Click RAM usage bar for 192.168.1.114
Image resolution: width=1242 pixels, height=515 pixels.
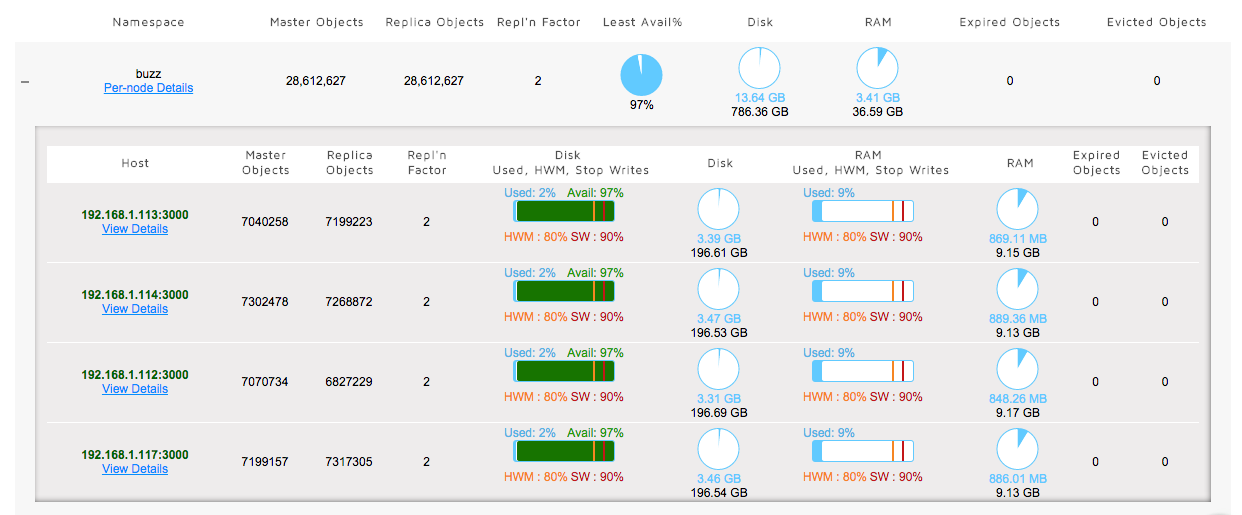(x=863, y=291)
